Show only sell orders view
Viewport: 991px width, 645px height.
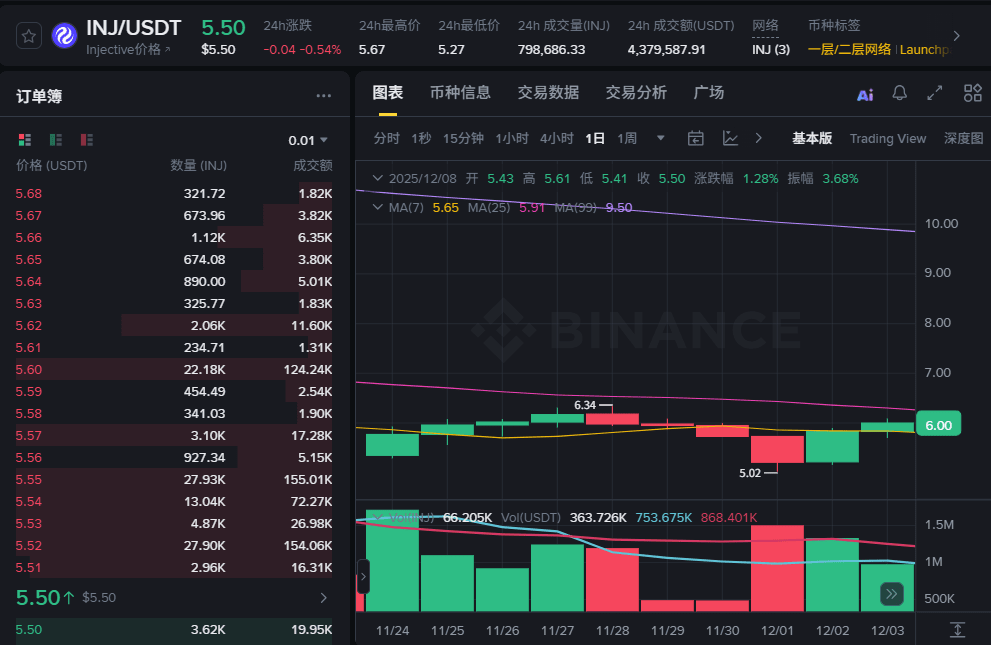pyautogui.click(x=87, y=140)
